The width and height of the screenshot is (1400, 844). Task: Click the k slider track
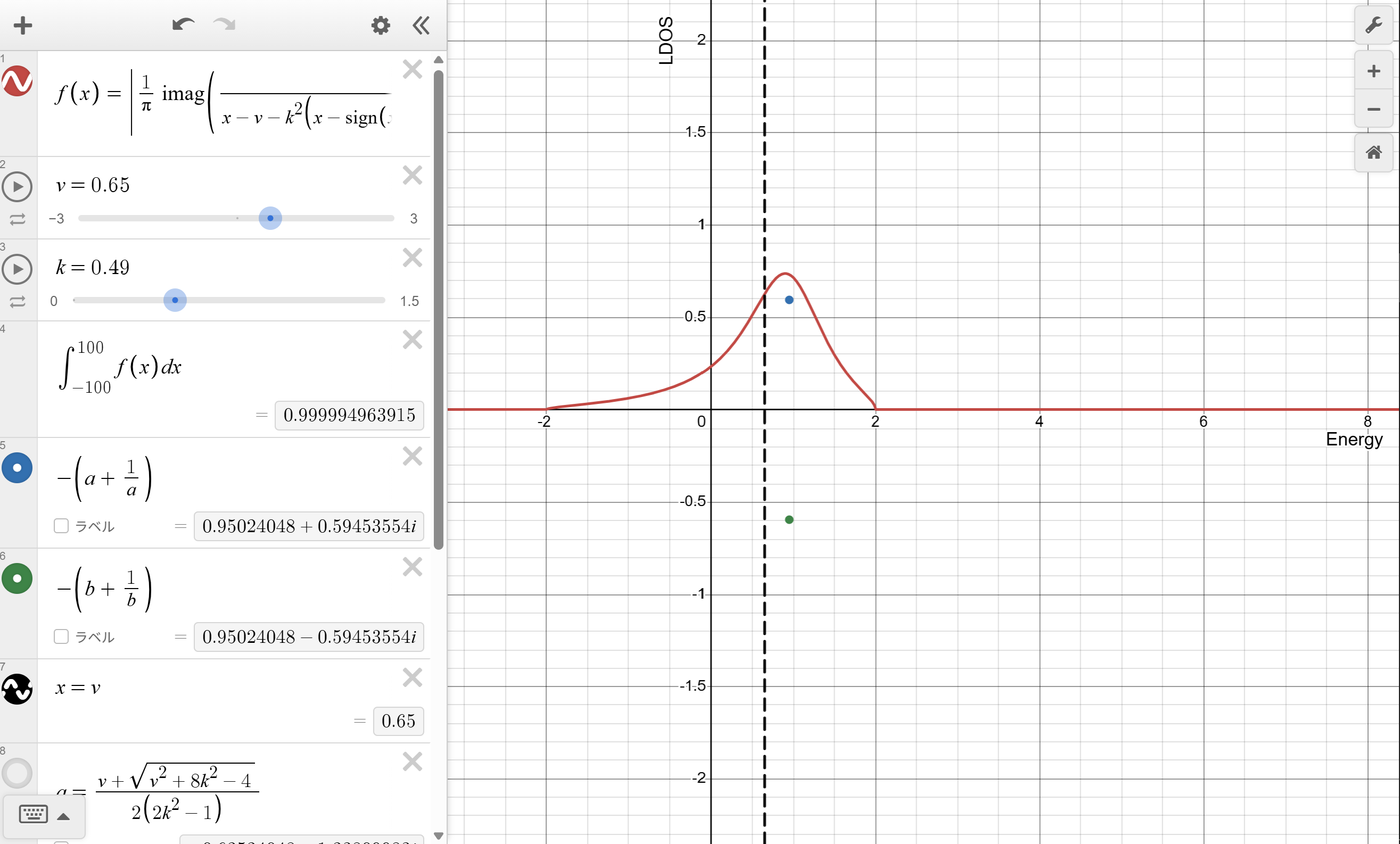tap(284, 301)
